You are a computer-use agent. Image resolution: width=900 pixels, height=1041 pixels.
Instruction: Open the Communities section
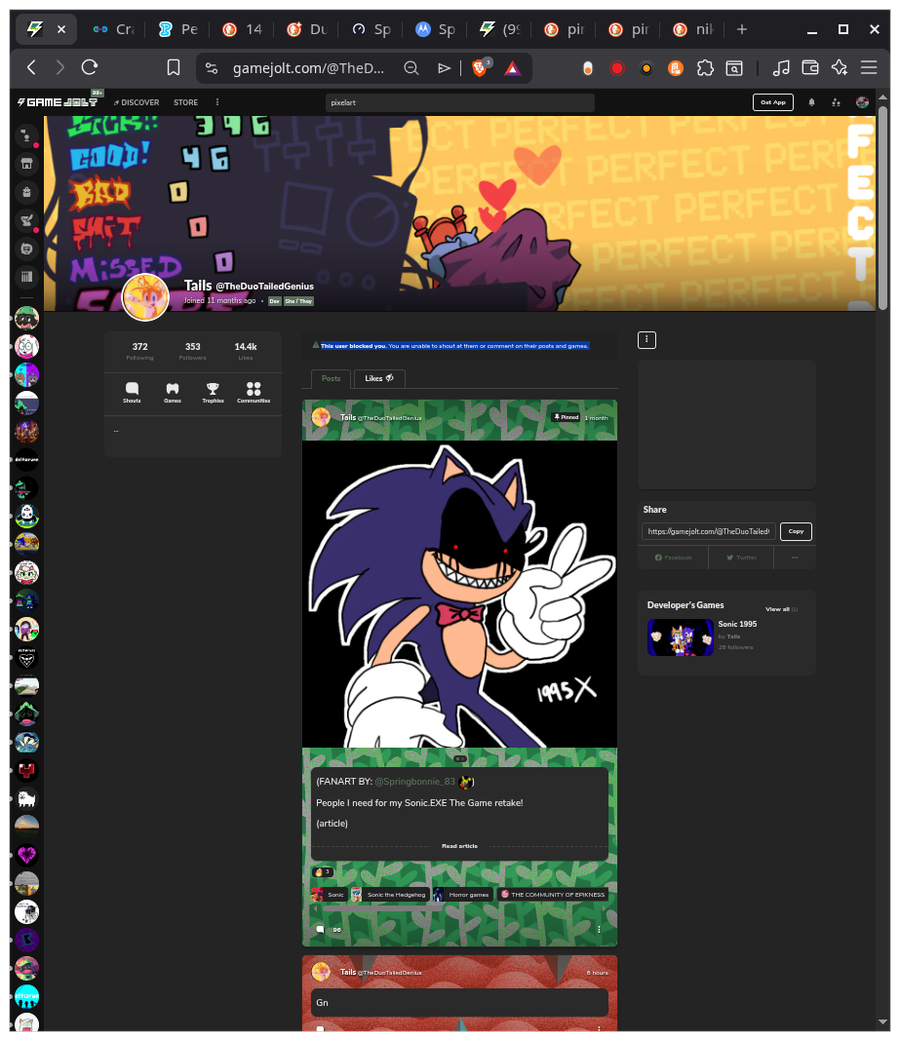254,392
